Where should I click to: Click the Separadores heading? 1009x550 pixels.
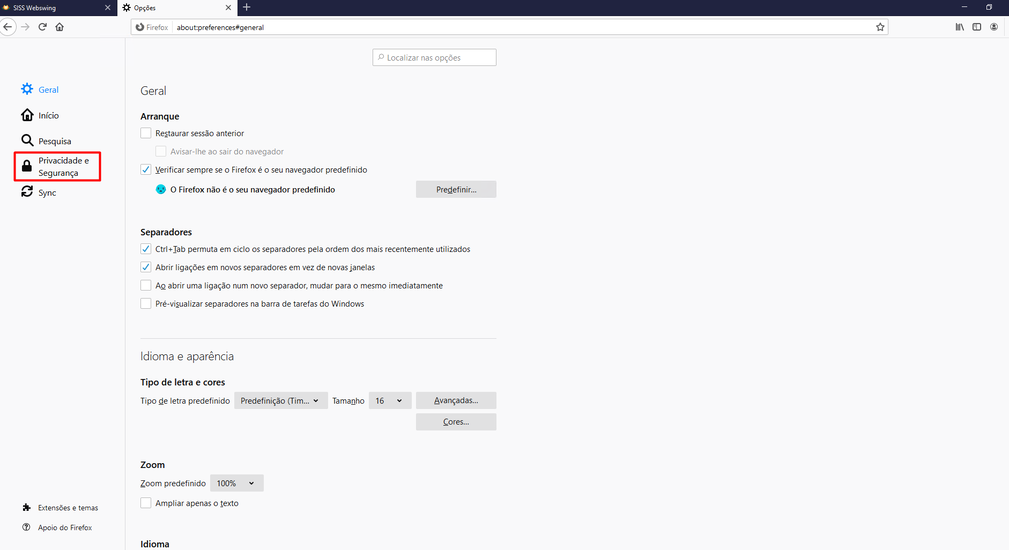tap(166, 232)
